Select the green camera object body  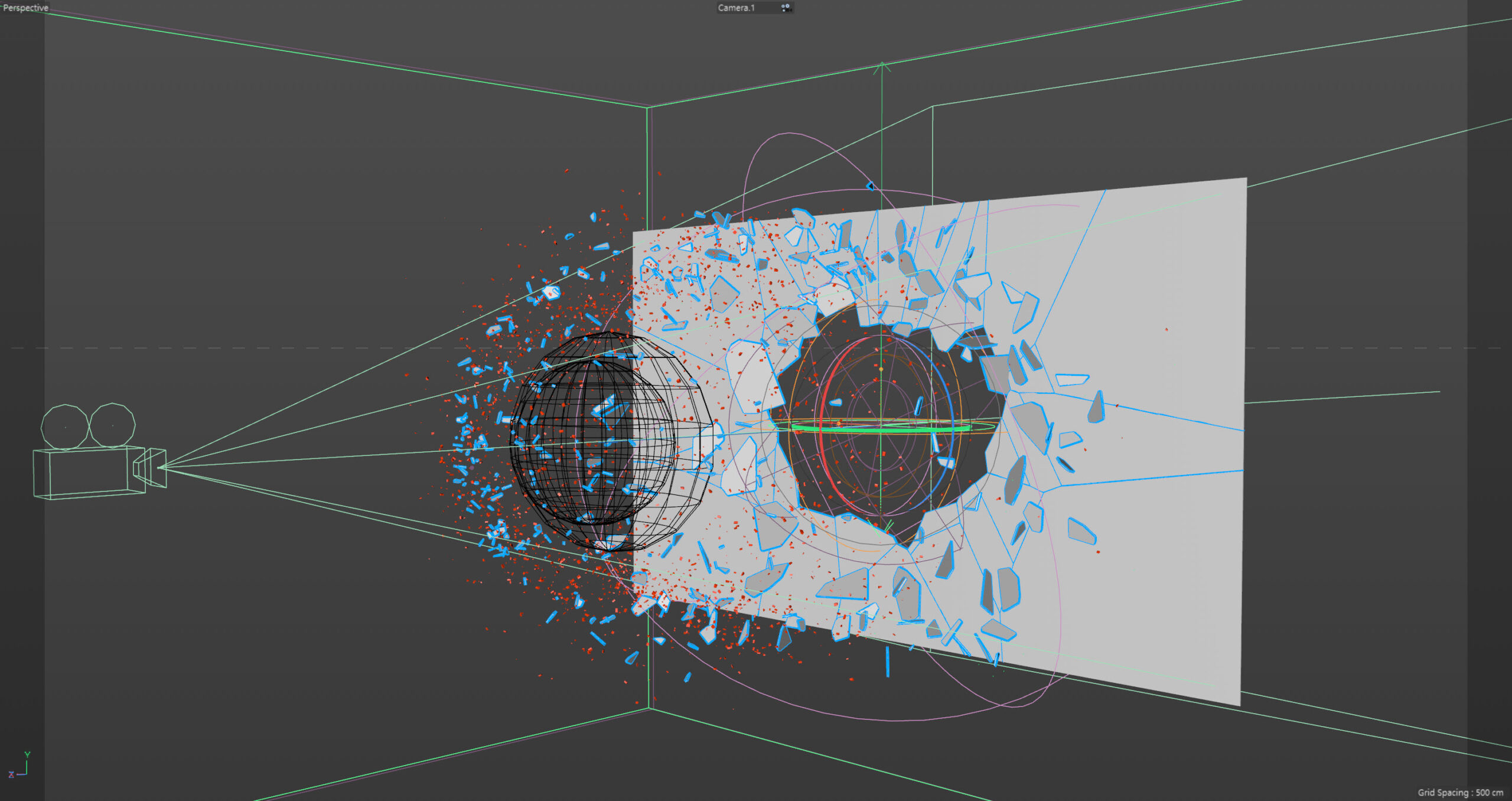coord(89,474)
